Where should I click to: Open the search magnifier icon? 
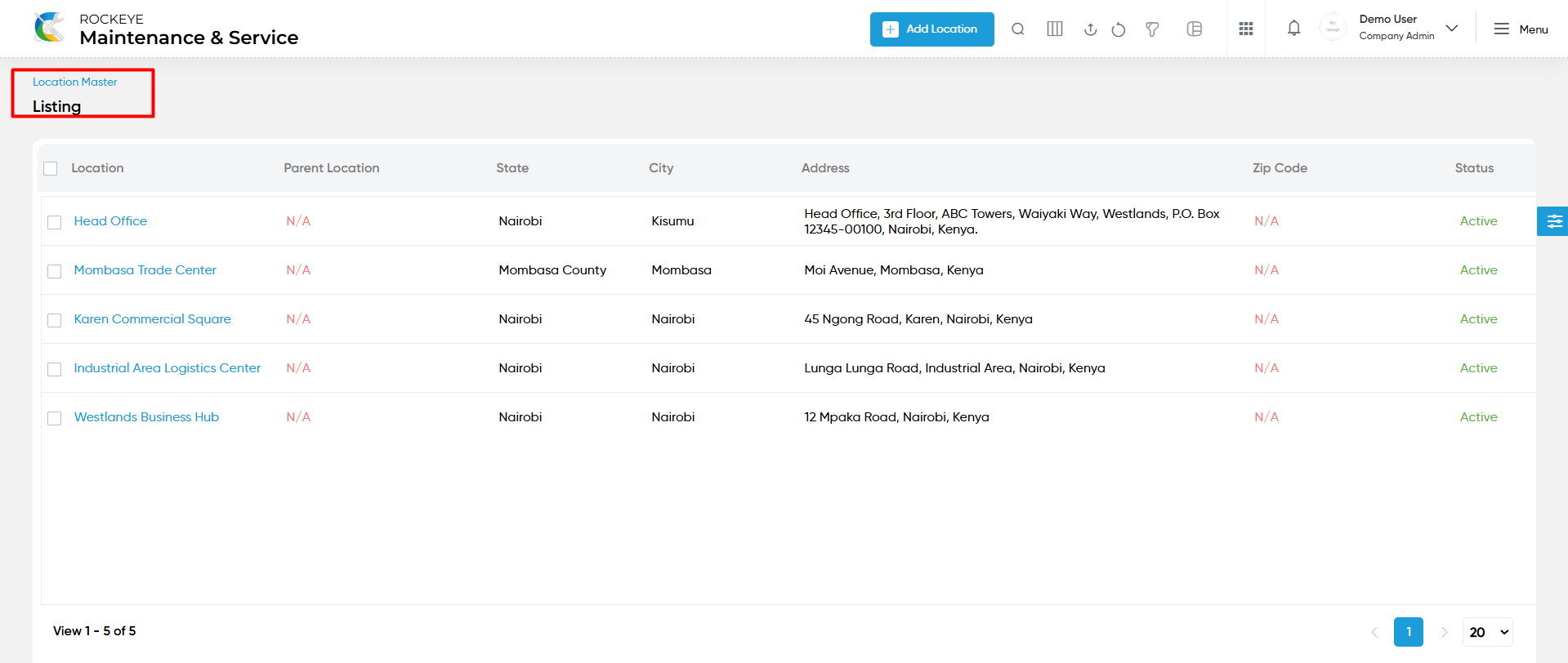1018,29
